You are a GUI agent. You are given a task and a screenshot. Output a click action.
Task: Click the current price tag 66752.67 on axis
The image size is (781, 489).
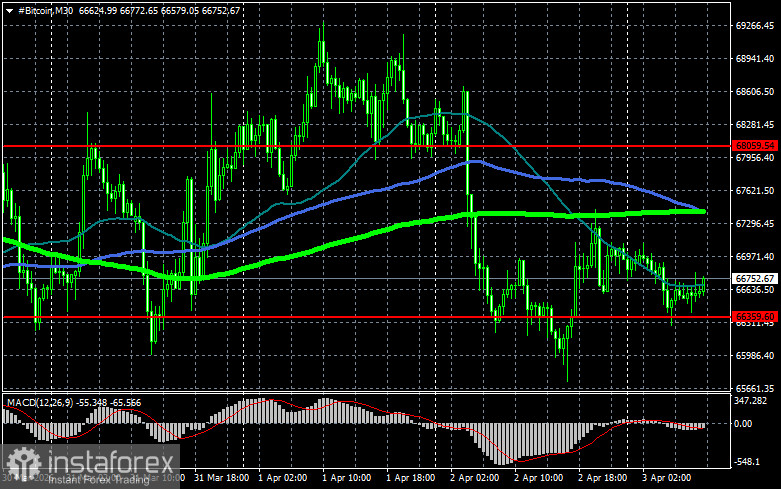coord(755,278)
